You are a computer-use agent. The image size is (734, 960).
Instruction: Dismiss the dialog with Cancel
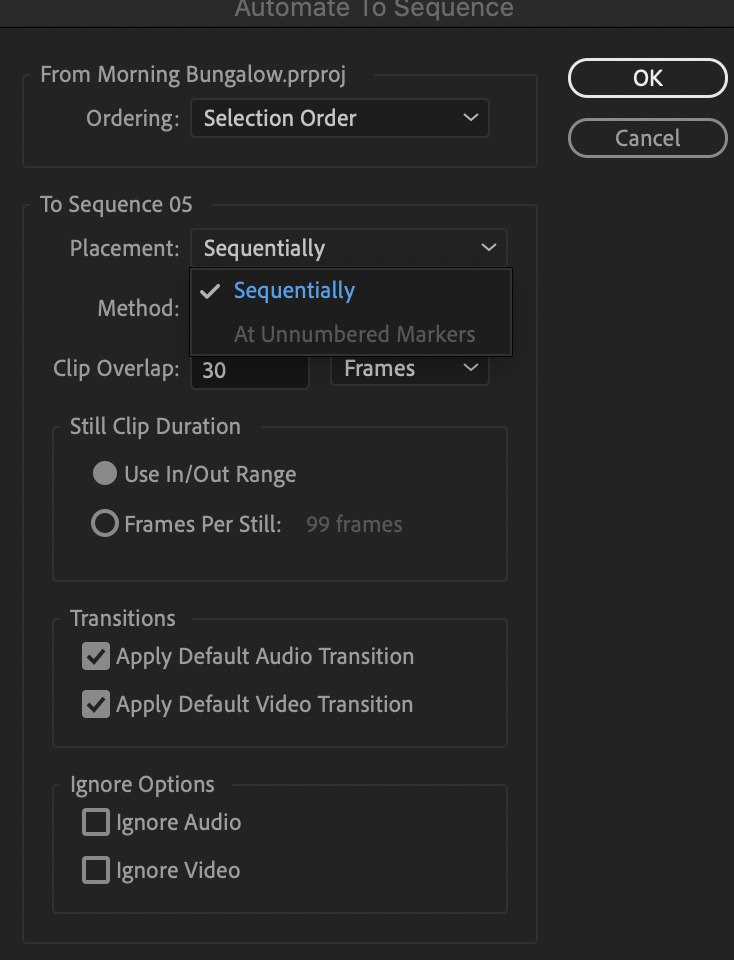click(647, 138)
